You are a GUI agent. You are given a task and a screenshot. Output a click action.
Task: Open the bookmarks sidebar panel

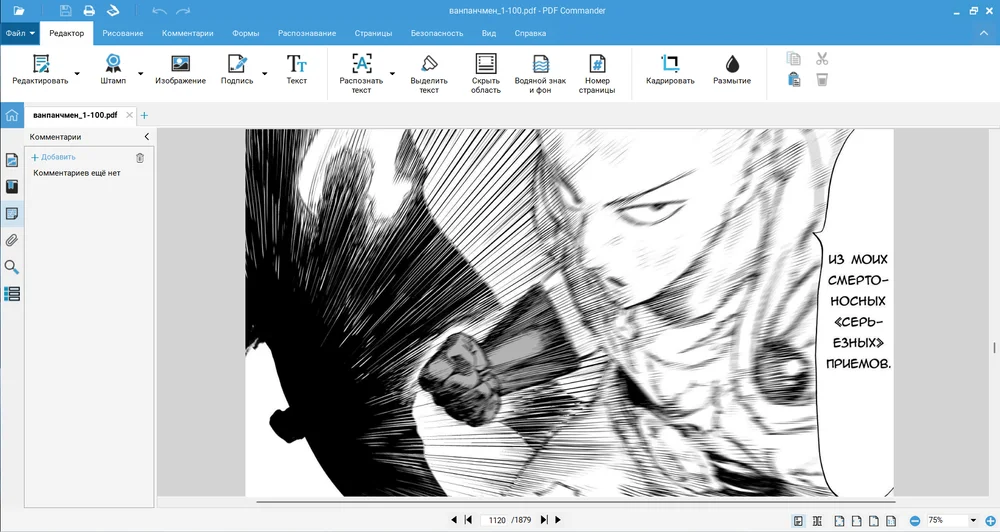[12, 187]
